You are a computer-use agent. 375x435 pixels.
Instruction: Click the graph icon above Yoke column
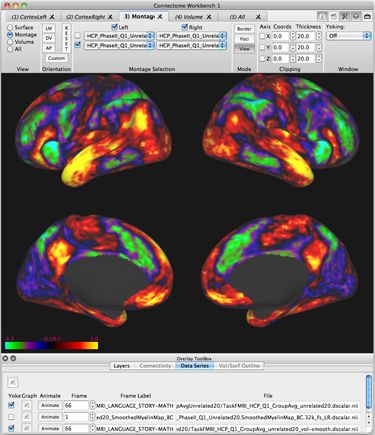click(x=12, y=382)
